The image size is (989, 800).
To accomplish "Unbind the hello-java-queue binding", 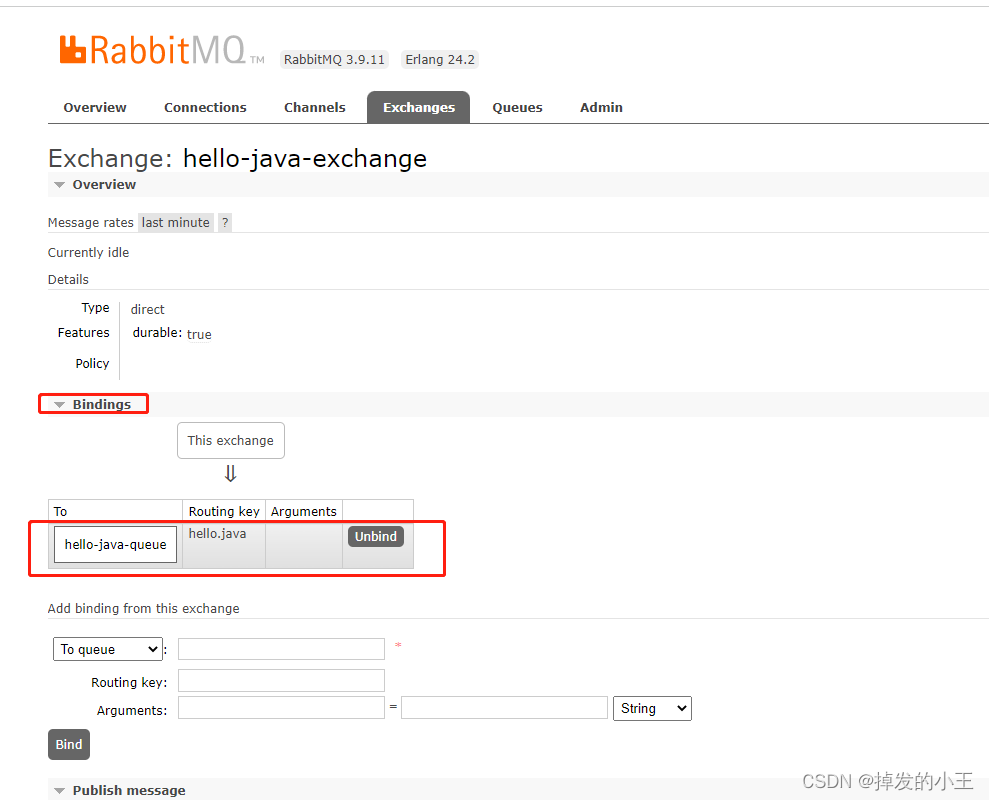I will click(x=375, y=536).
